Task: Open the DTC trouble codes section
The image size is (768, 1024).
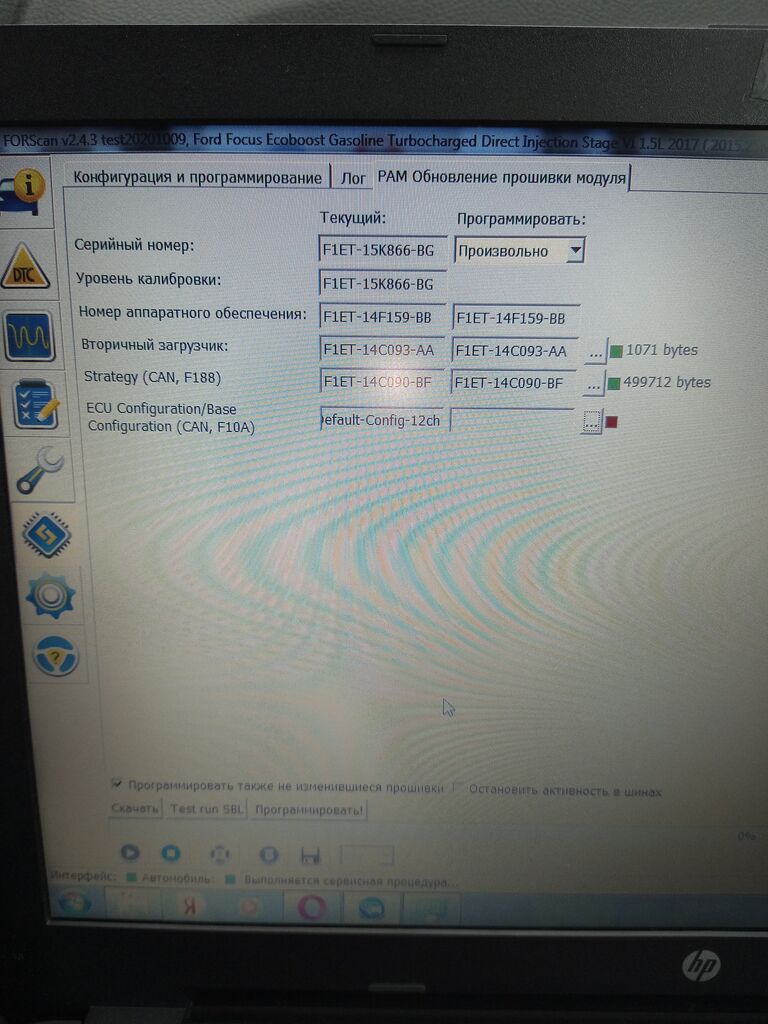Action: point(25,266)
